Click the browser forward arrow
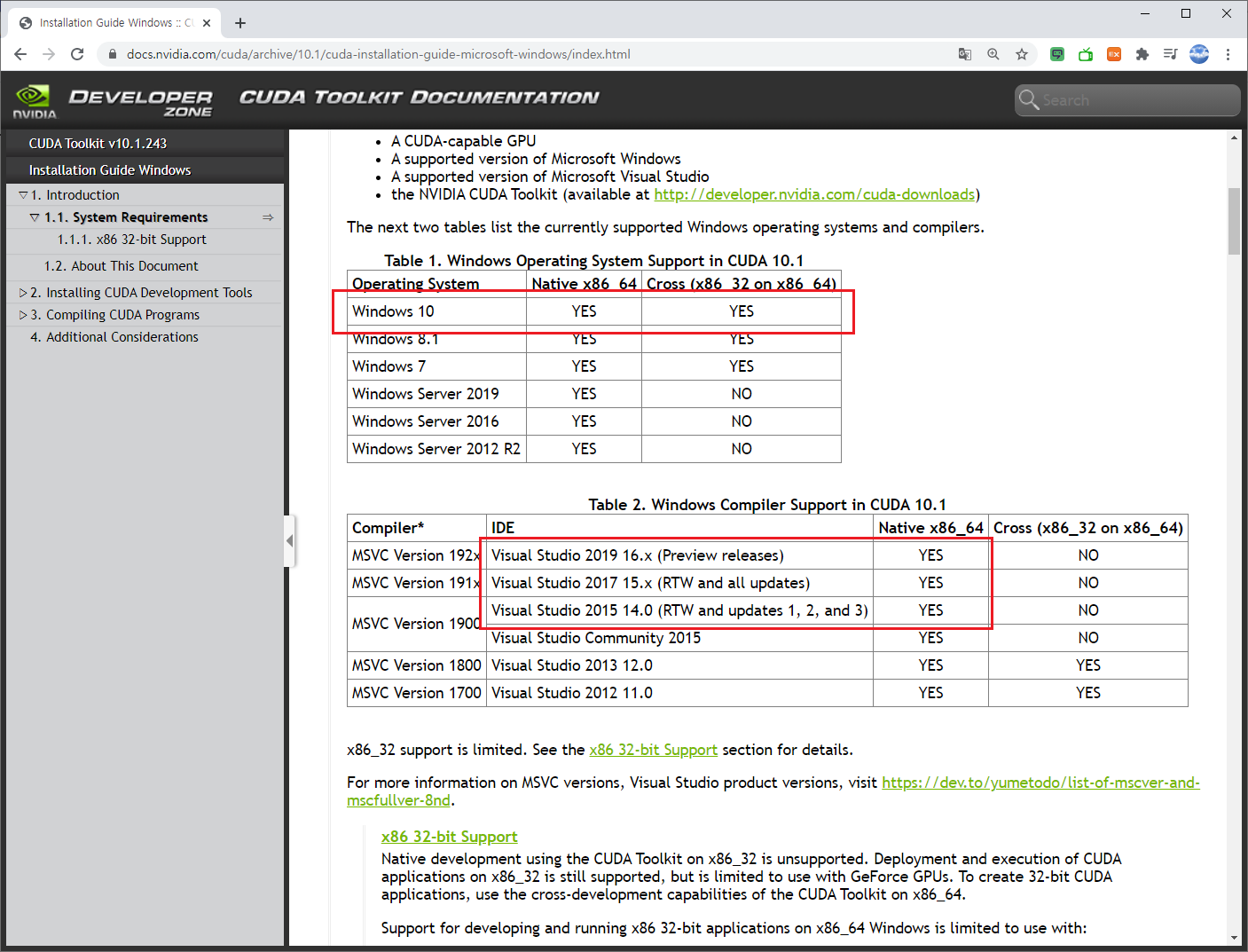The height and width of the screenshot is (952, 1248). [x=49, y=54]
